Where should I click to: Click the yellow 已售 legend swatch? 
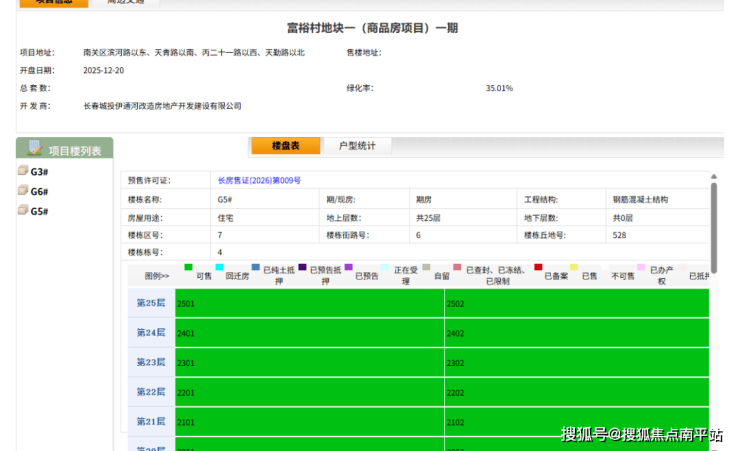pos(574,268)
